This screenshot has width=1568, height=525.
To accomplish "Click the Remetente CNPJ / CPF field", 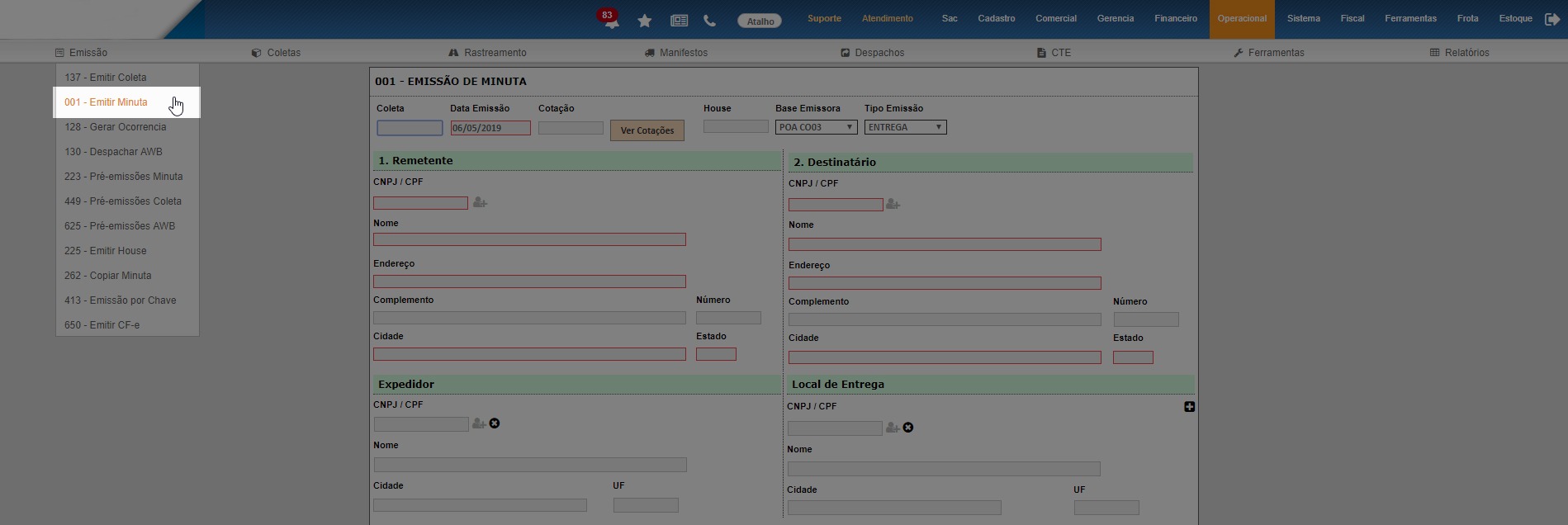I will 420,203.
